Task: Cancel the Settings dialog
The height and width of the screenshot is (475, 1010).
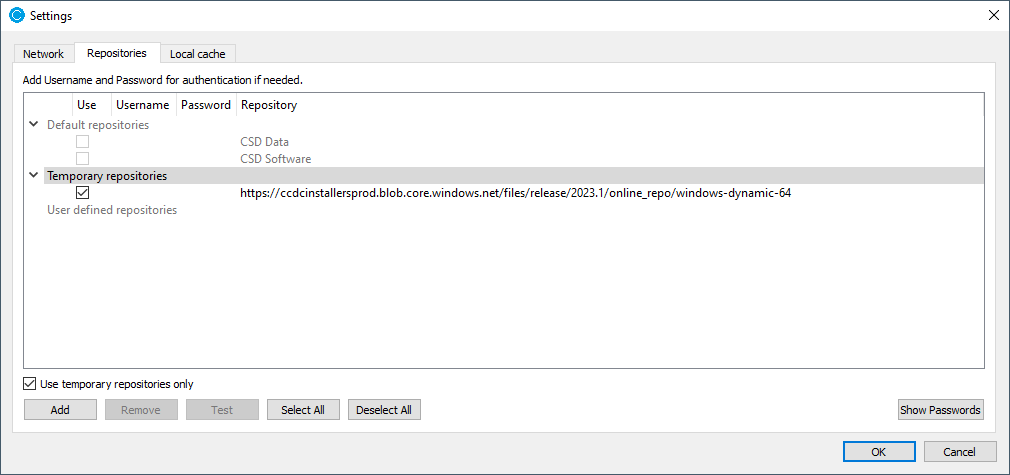Action: pos(960,452)
